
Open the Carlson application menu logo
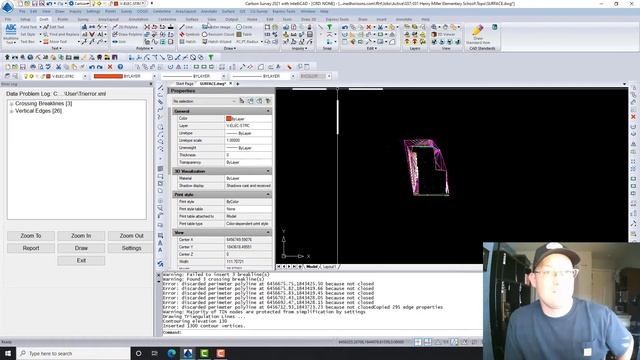[7, 6]
